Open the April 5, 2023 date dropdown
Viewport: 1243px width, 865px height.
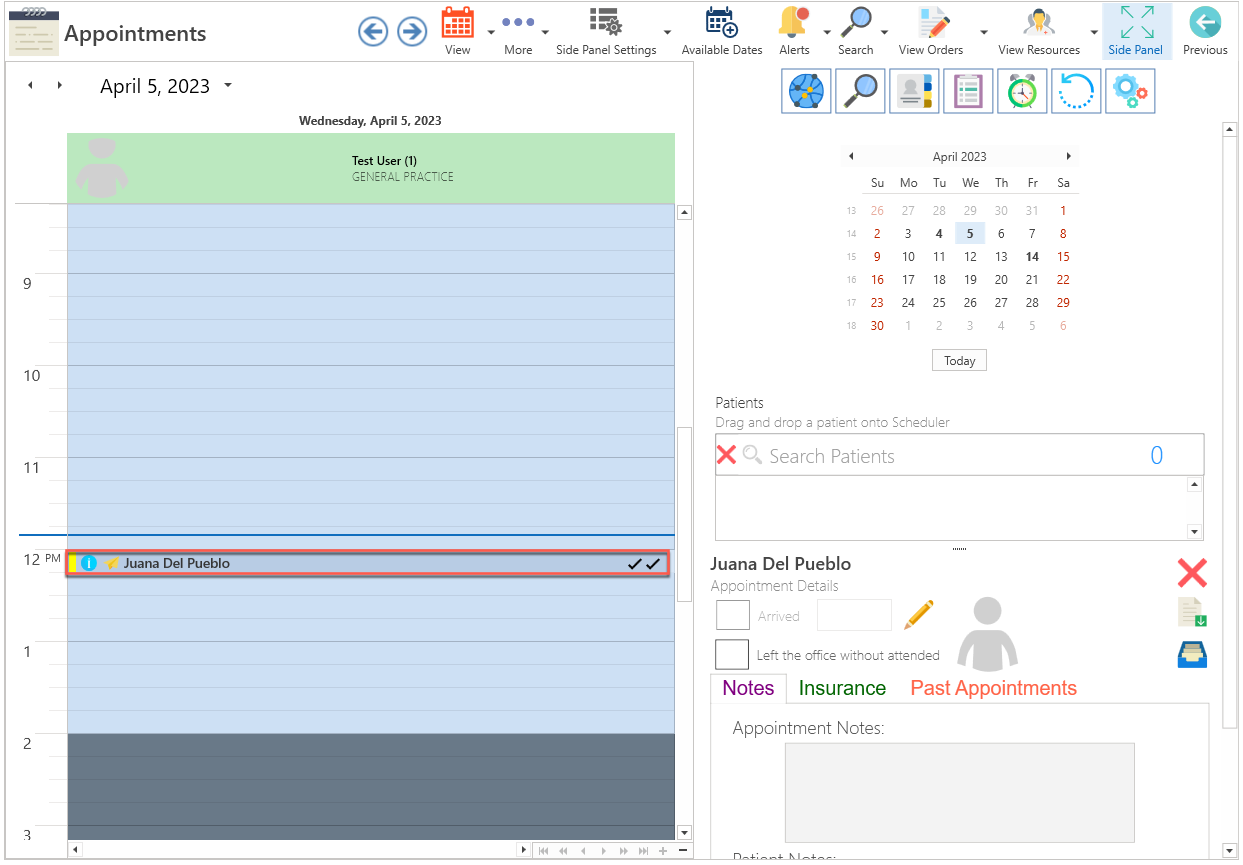click(x=228, y=86)
